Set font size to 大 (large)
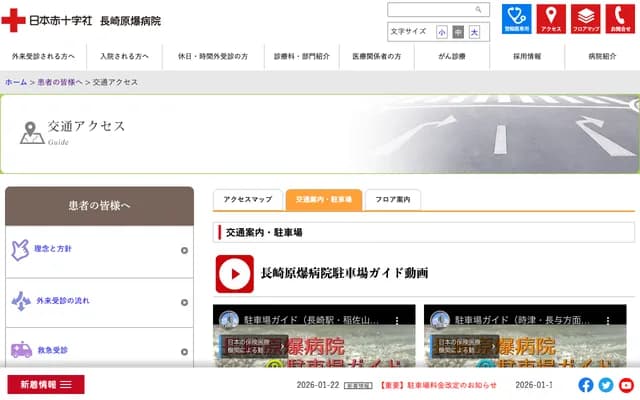Viewport: 640px width, 400px height. 474,32
